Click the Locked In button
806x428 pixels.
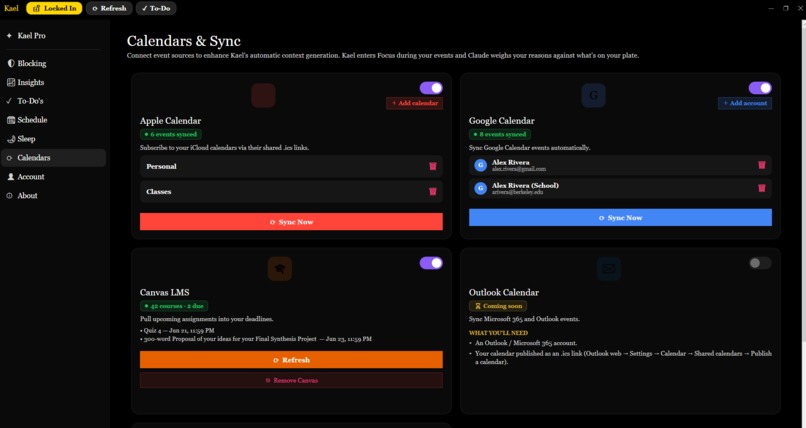point(54,8)
